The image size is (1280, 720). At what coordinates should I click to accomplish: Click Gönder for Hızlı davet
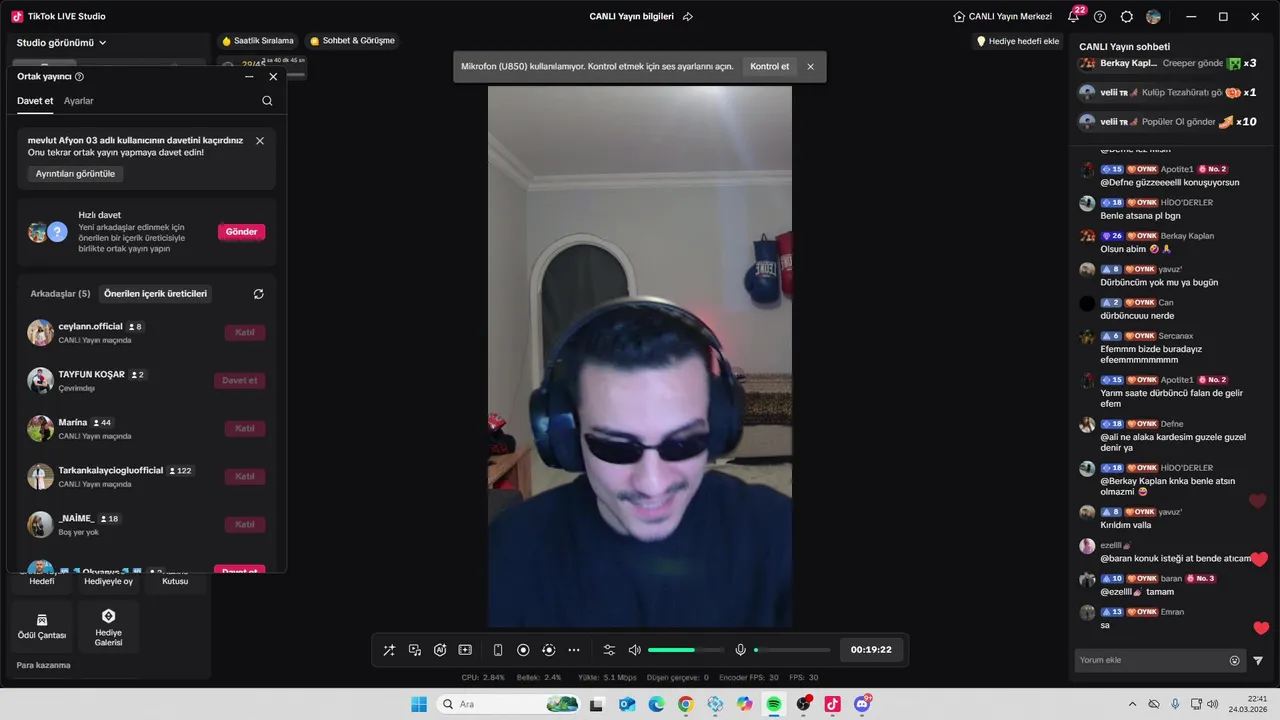[x=241, y=232]
